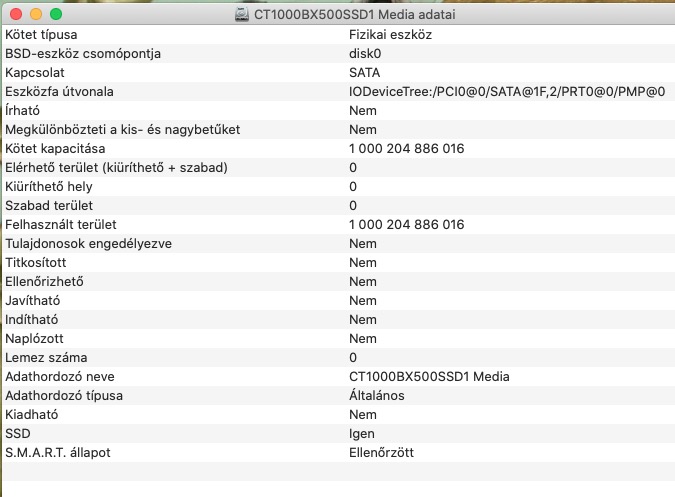The image size is (675, 497).
Task: Minimize window with yellow button
Action: (x=36, y=14)
